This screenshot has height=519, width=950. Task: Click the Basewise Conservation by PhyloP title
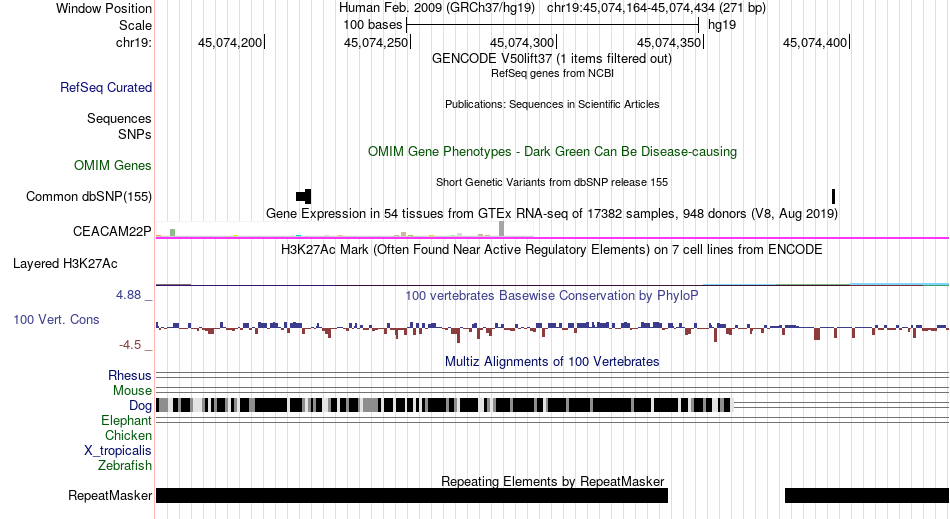pyautogui.click(x=552, y=296)
